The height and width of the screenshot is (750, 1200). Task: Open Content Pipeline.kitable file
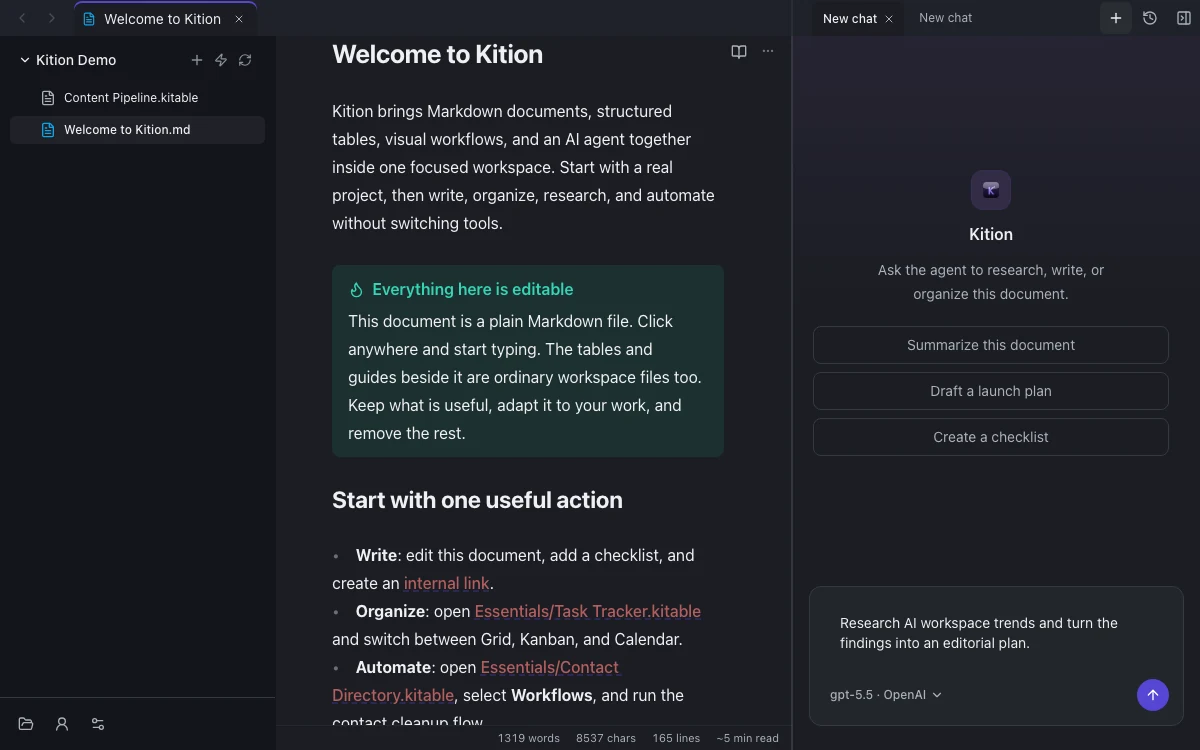coord(137,98)
